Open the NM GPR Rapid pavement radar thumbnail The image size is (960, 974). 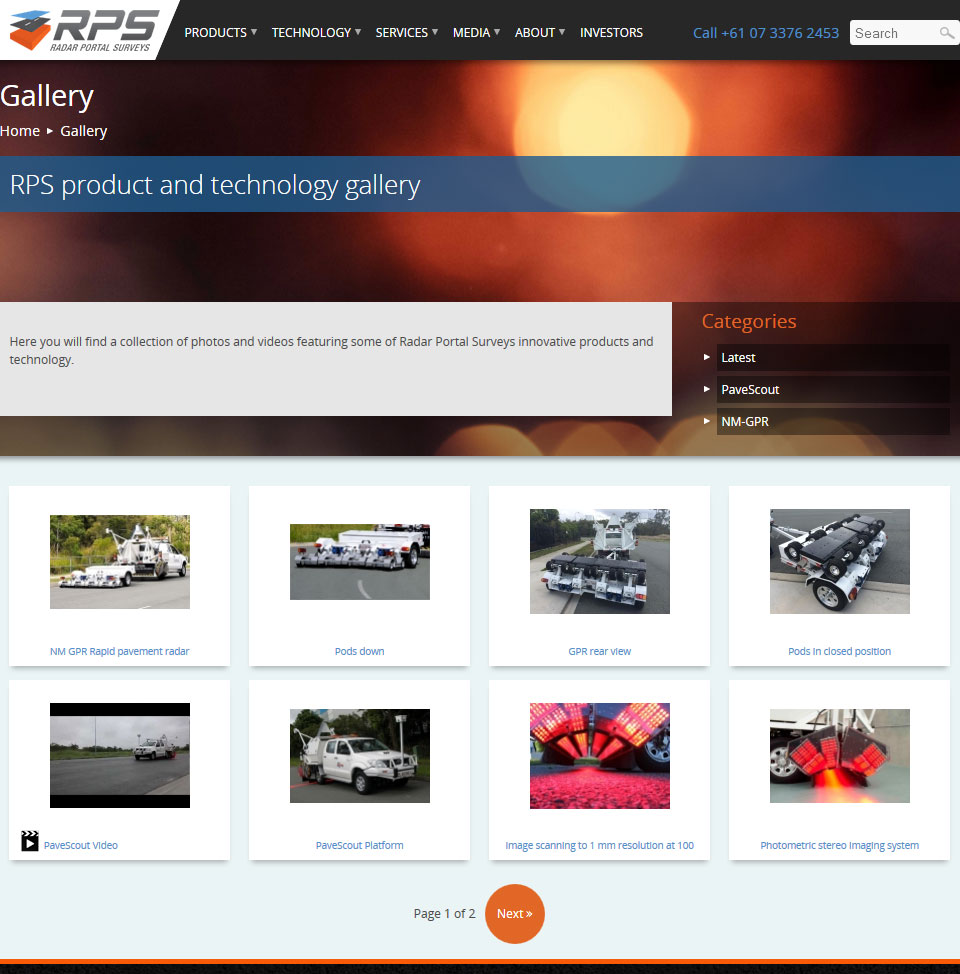point(120,562)
